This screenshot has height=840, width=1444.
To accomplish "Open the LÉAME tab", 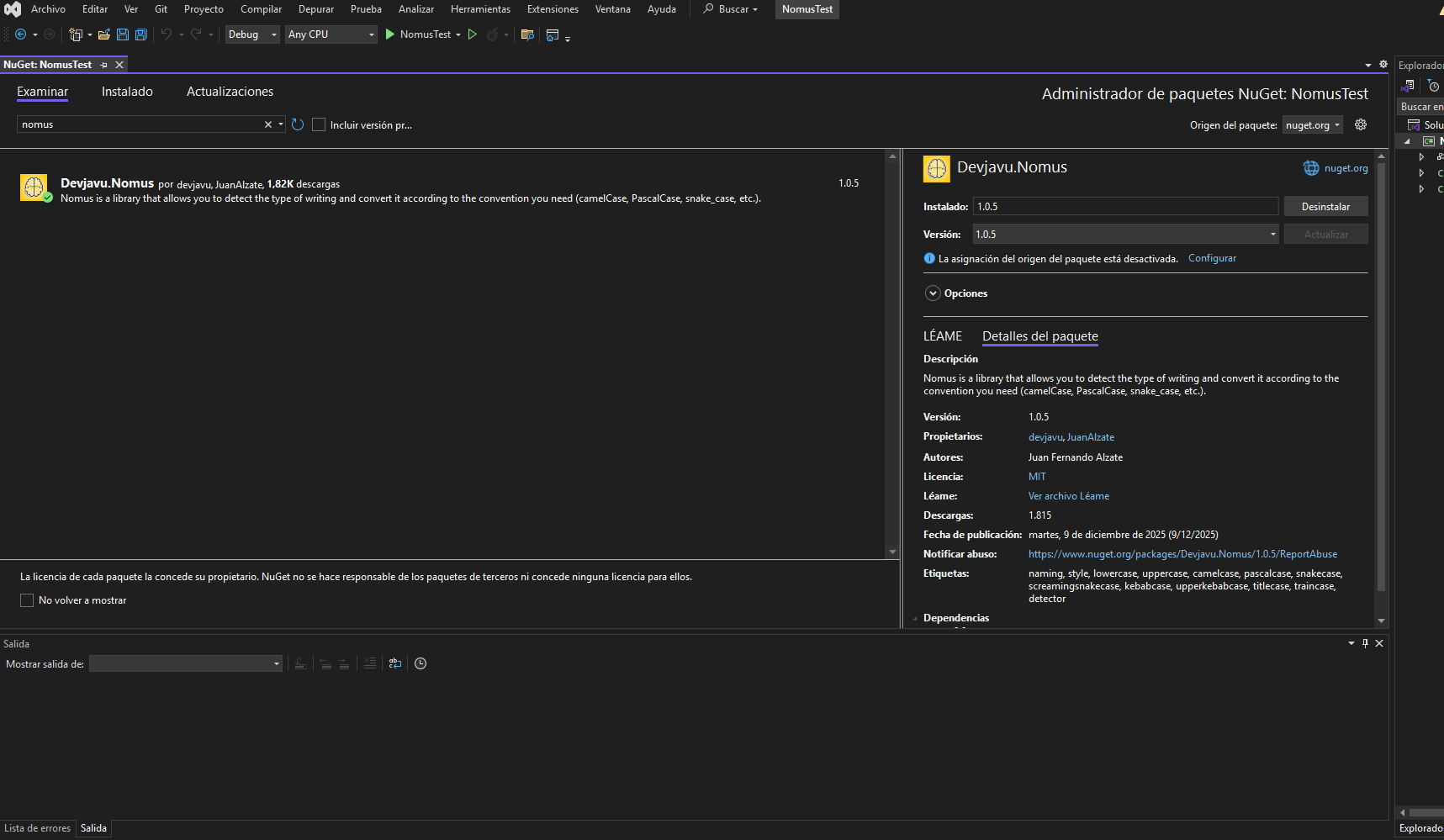I will pos(943,336).
